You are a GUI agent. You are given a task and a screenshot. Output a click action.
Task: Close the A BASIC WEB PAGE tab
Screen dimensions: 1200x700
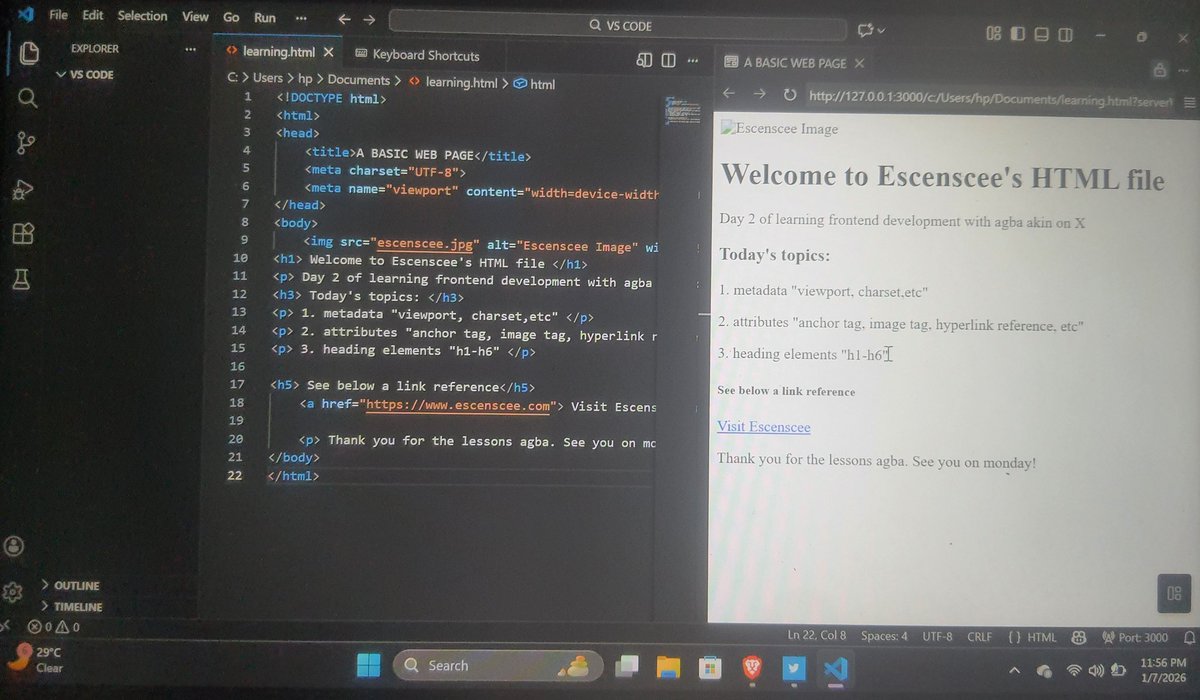point(859,63)
